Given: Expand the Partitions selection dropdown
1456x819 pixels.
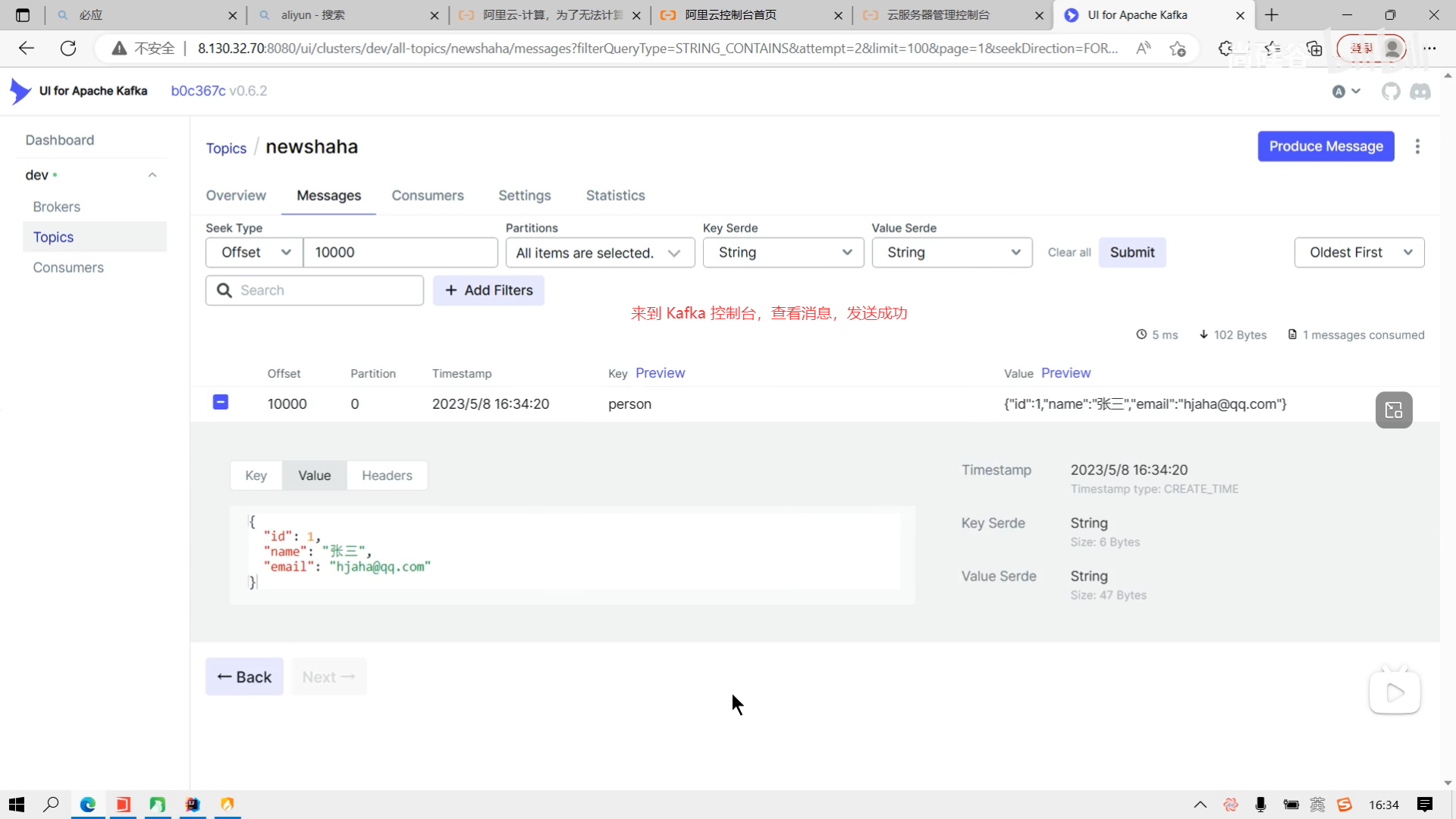Looking at the screenshot, I should [599, 253].
